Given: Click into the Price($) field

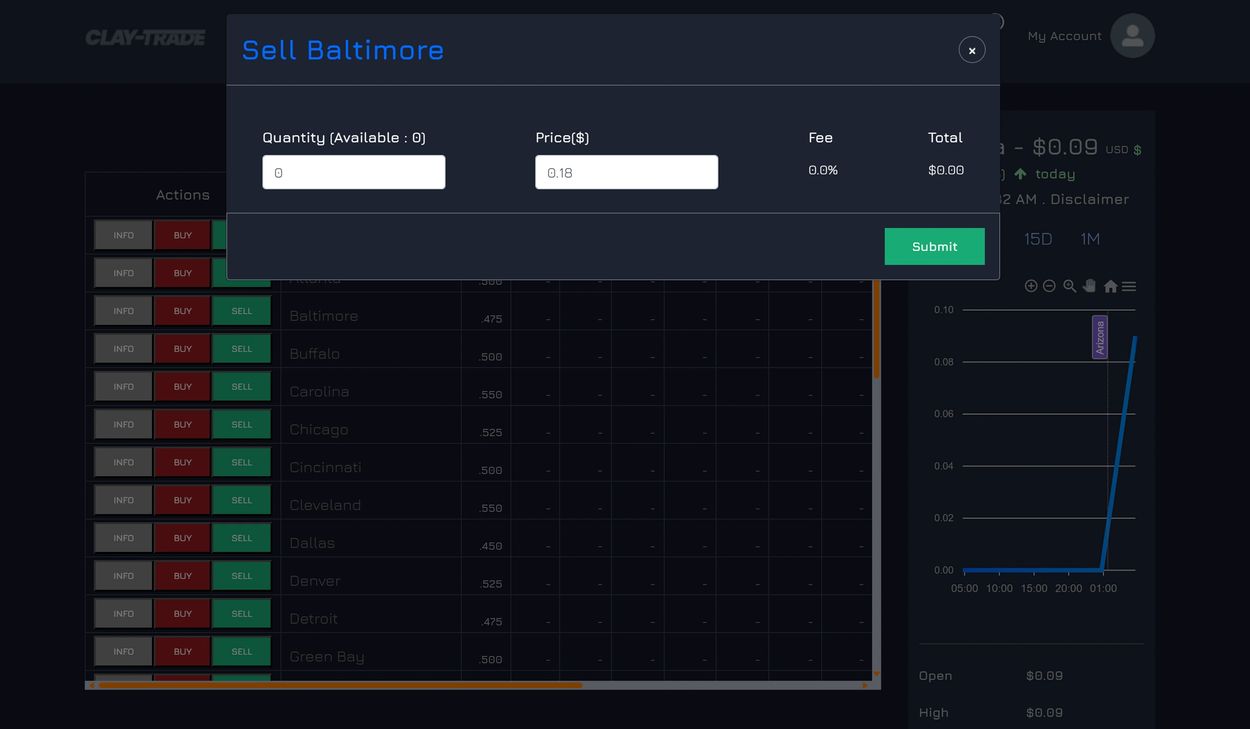Looking at the screenshot, I should pos(626,172).
